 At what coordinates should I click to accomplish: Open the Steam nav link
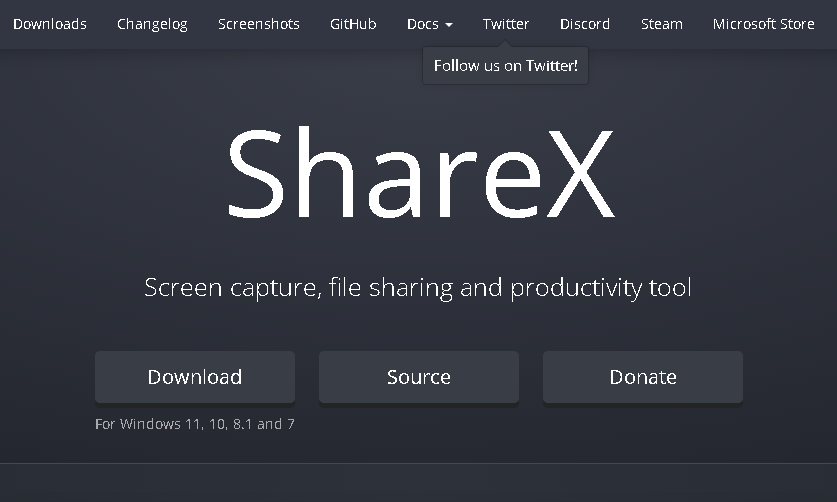pos(661,24)
